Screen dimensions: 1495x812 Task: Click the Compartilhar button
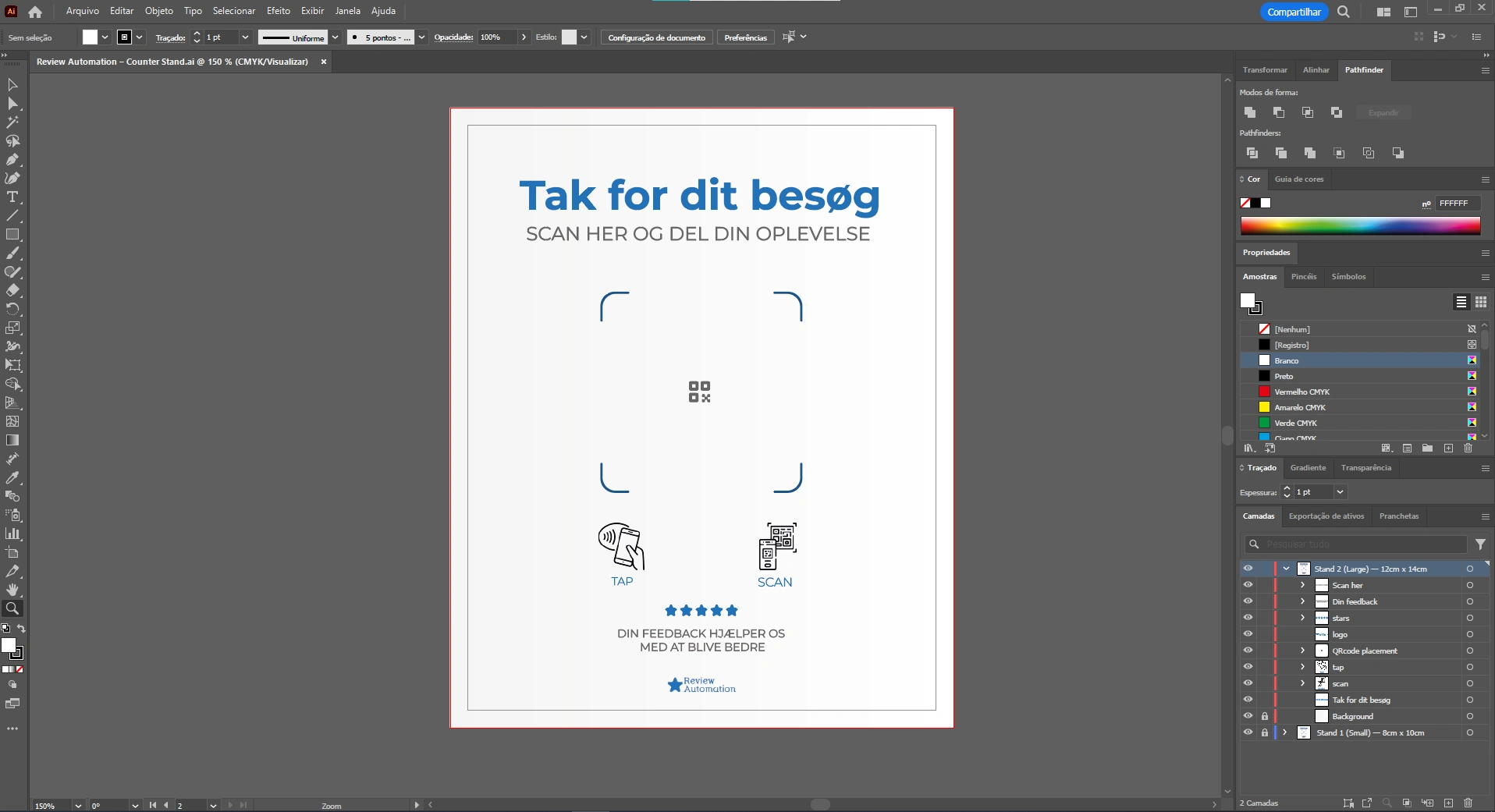point(1293,12)
